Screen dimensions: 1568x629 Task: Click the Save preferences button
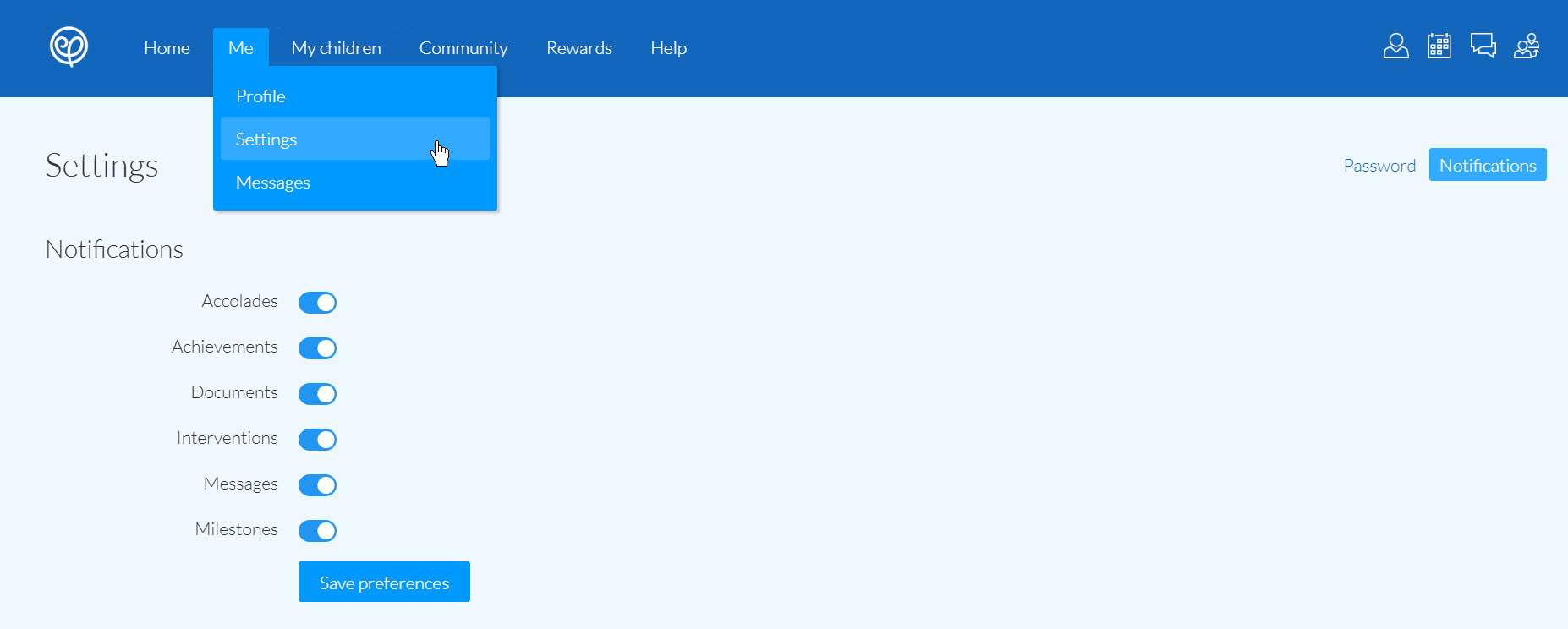pyautogui.click(x=384, y=583)
